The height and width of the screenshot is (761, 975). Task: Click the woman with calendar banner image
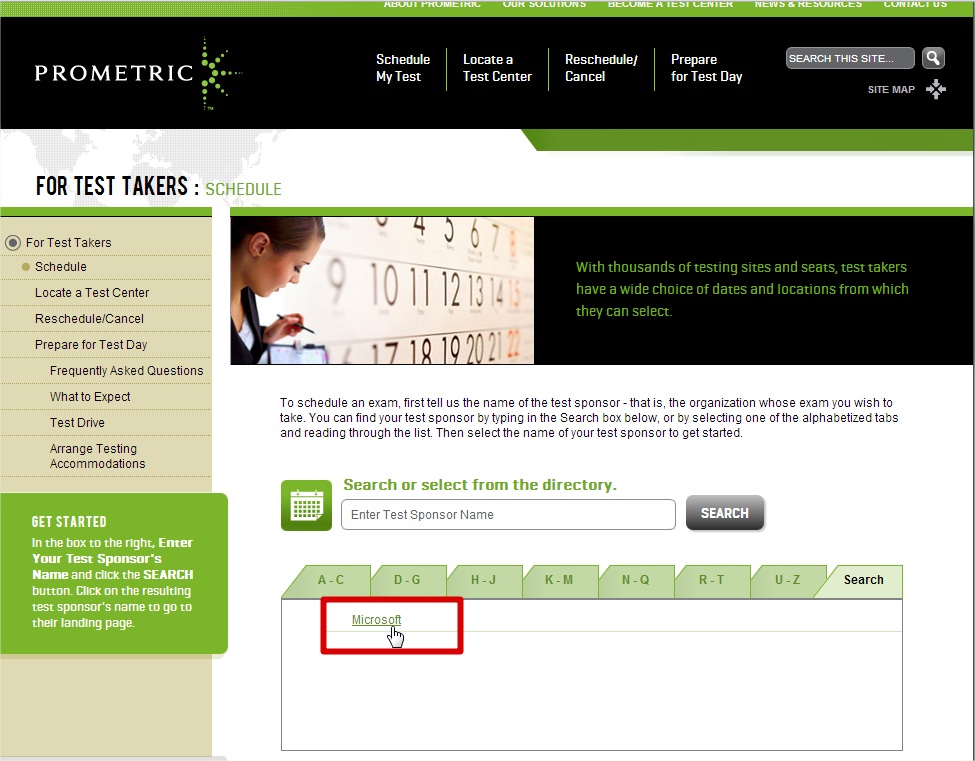pos(382,290)
